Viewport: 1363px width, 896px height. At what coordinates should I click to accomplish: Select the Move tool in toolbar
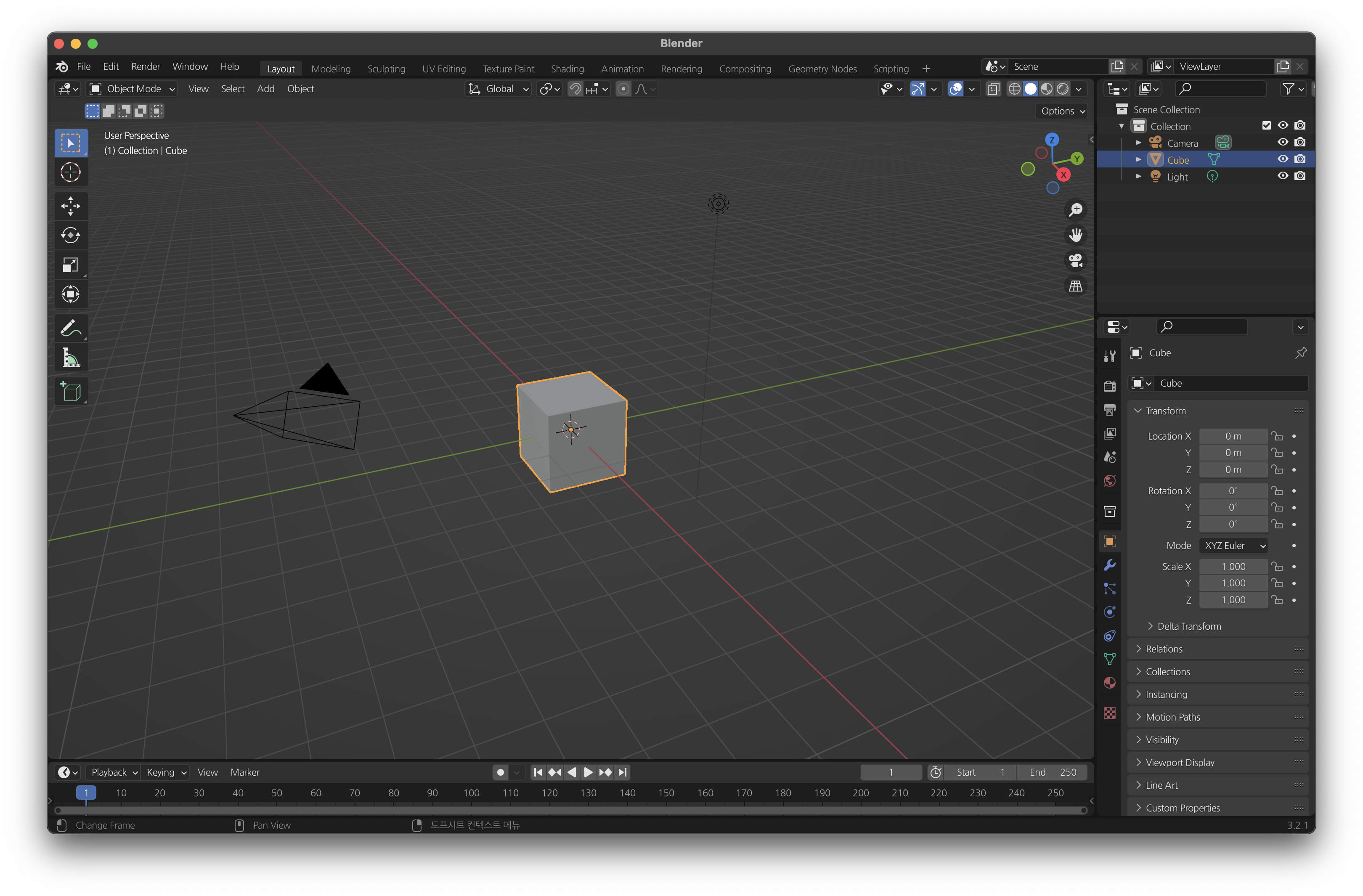70,206
